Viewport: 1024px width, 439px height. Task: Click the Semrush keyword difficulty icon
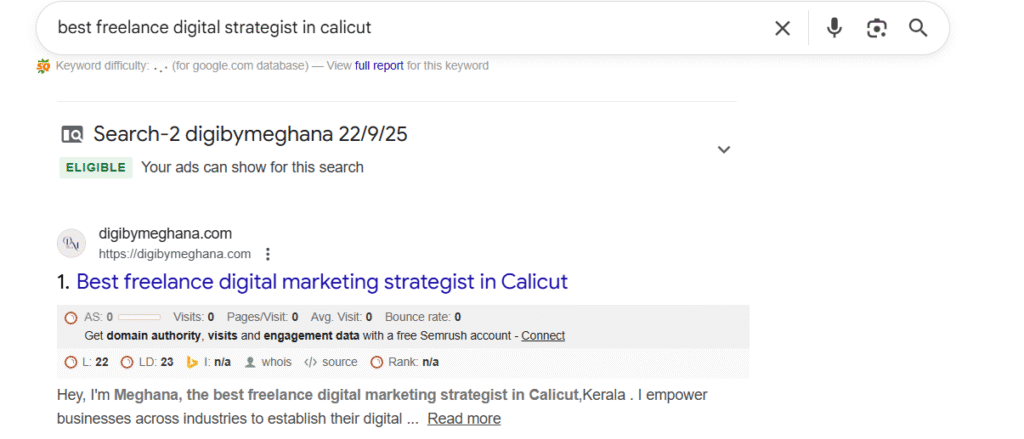(43, 66)
